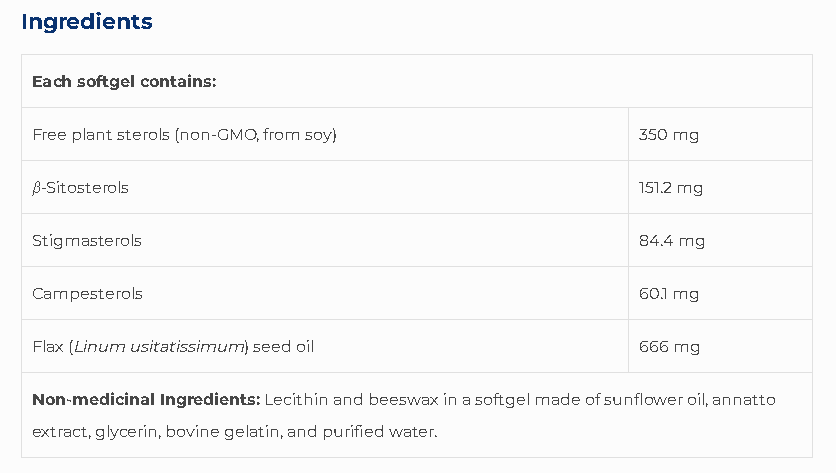Screen dimensions: 836x473
Task: Click the 'Each softgel contains:' header
Action: [x=124, y=81]
